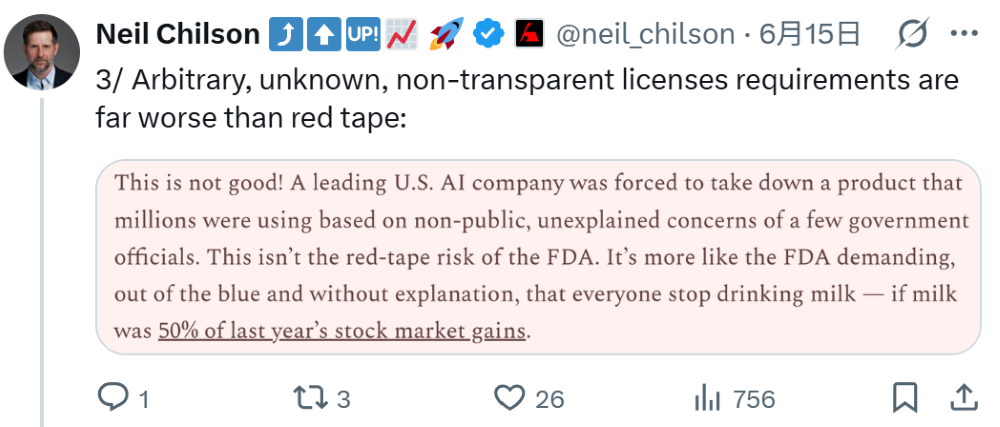Click the chart-increasing emoji in the name
1000x427 pixels.
[402, 34]
